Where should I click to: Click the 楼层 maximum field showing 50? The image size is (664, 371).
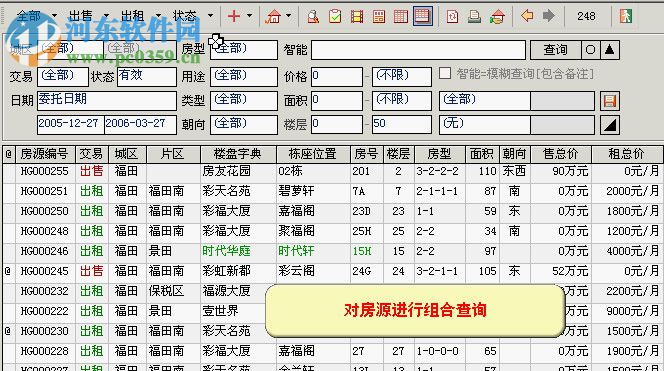(402, 125)
